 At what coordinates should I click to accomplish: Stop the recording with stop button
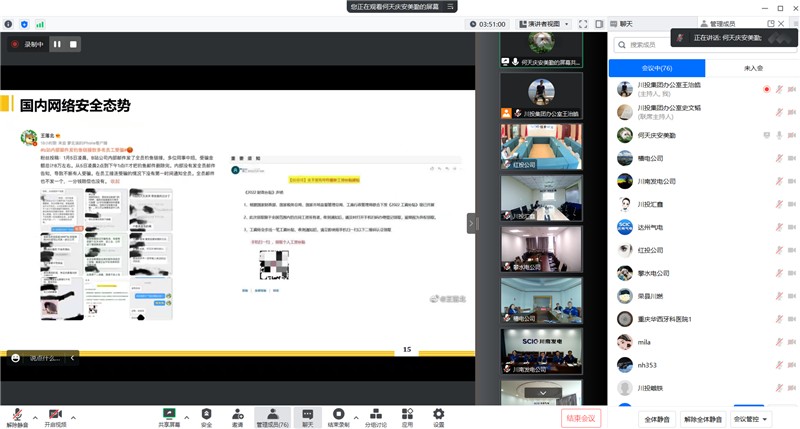73,44
